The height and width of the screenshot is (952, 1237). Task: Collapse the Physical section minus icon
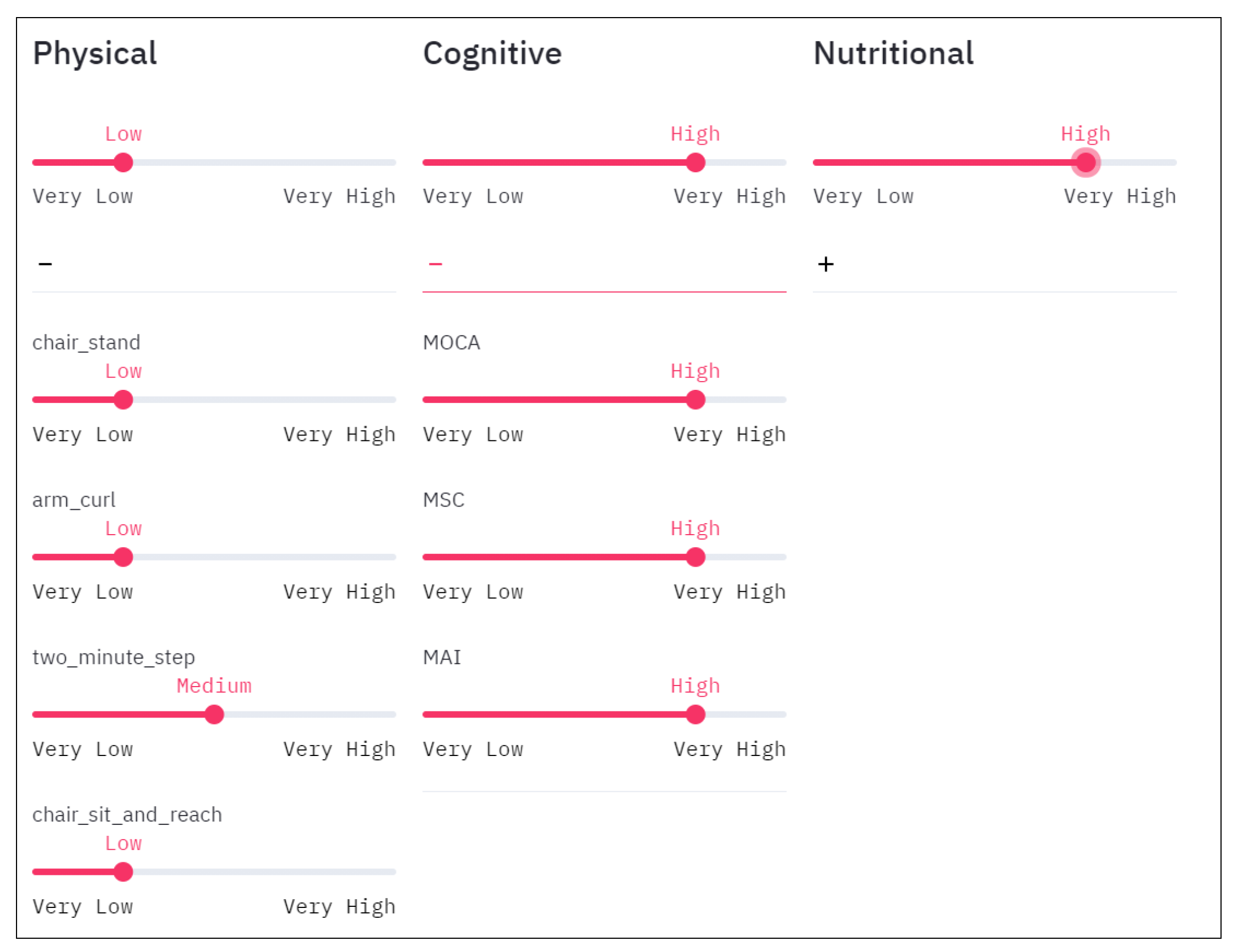tap(45, 264)
